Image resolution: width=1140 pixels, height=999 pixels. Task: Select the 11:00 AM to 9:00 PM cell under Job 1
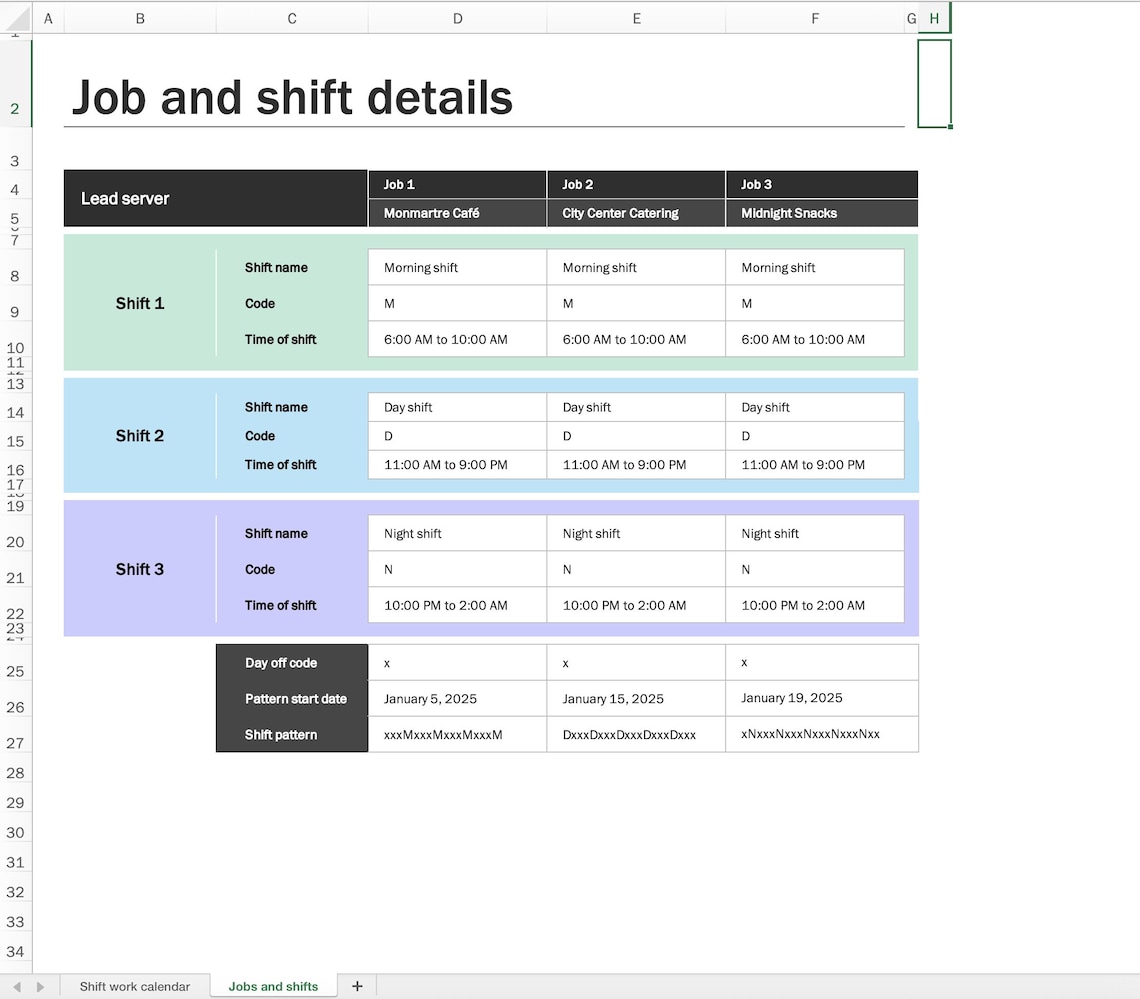[457, 465]
